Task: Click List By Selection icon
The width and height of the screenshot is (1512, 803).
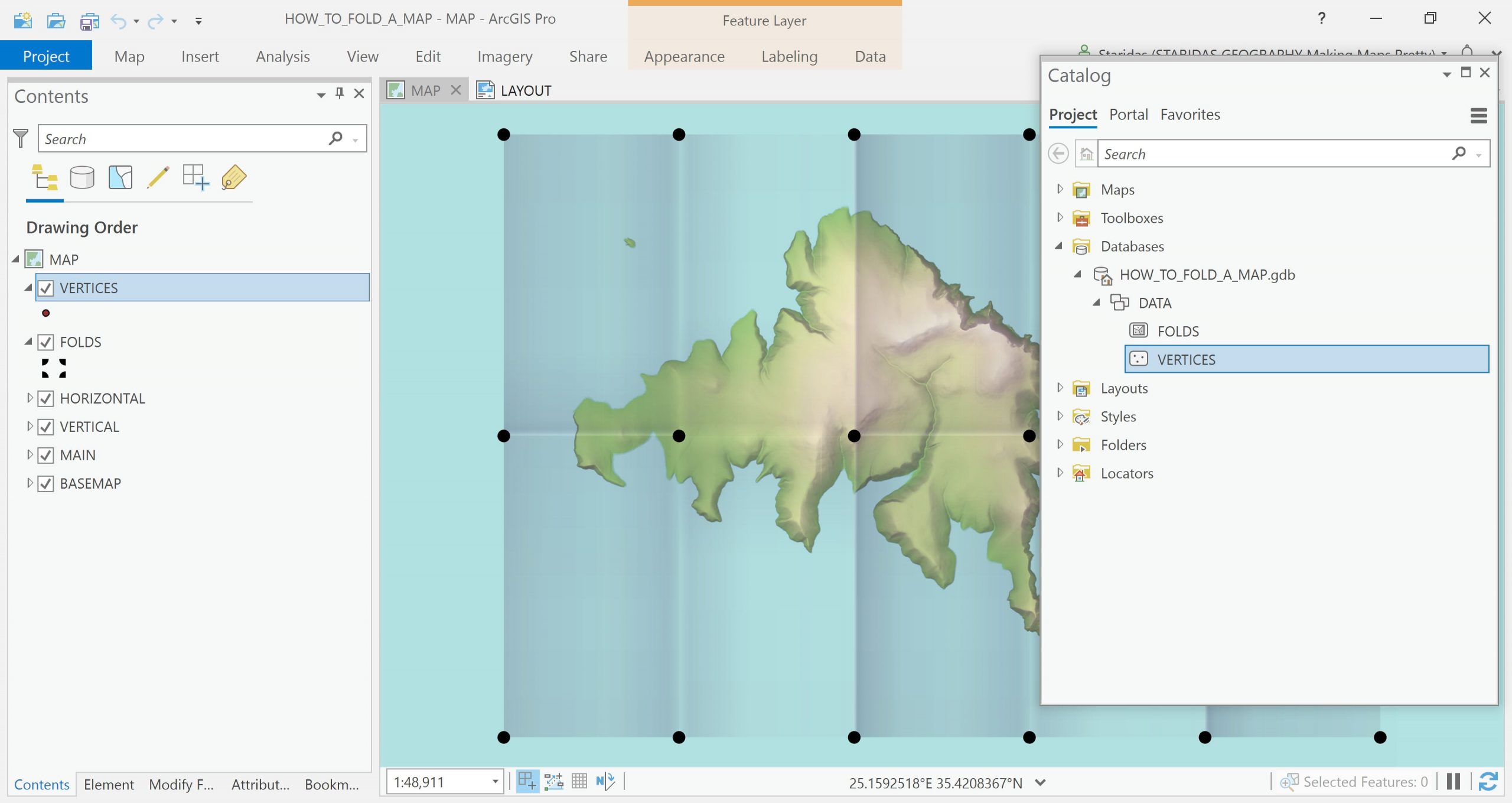Action: point(120,177)
